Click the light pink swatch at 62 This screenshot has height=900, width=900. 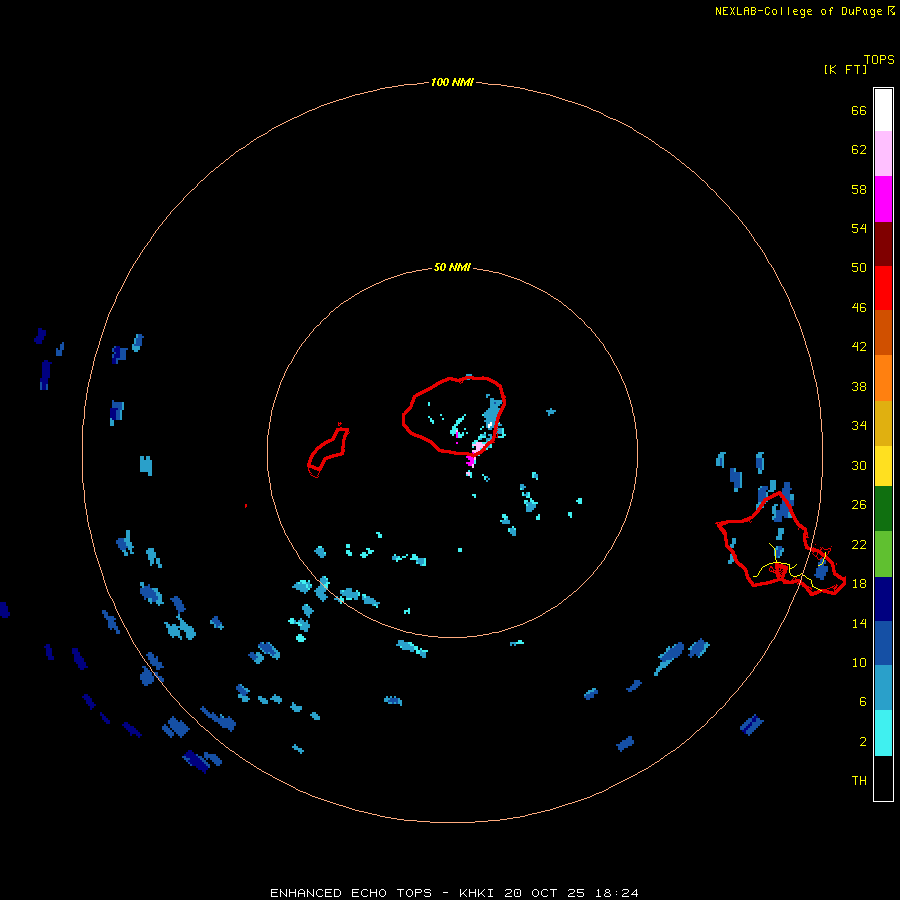(x=883, y=153)
